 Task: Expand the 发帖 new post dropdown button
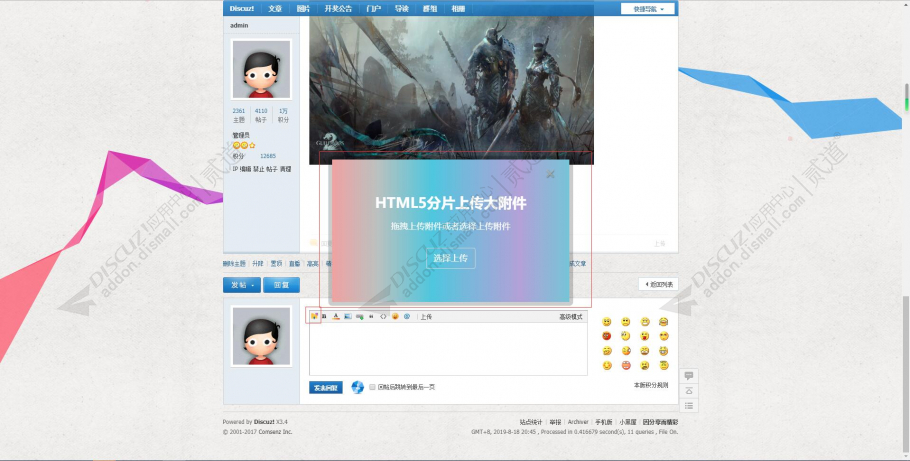click(241, 285)
